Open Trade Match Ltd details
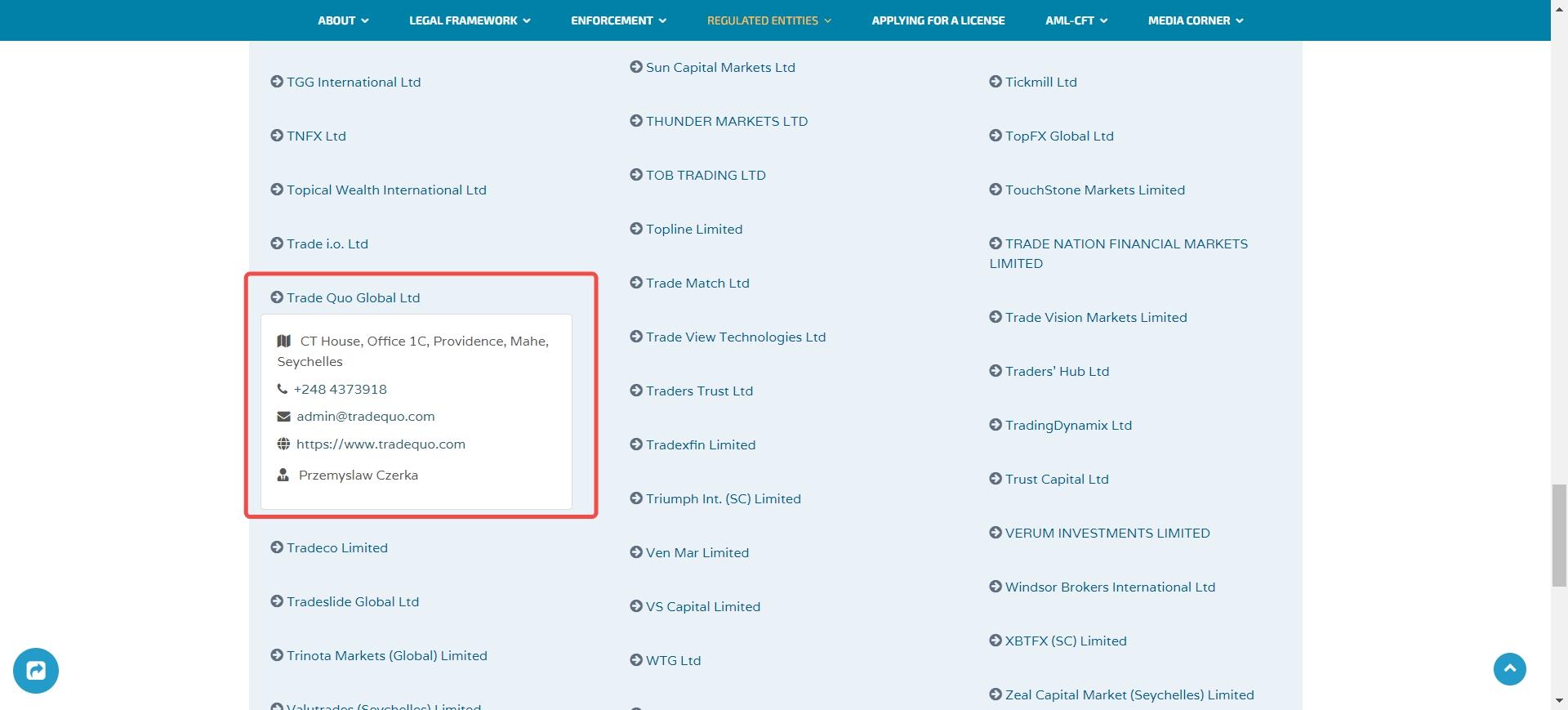The width and height of the screenshot is (1568, 710). [689, 283]
